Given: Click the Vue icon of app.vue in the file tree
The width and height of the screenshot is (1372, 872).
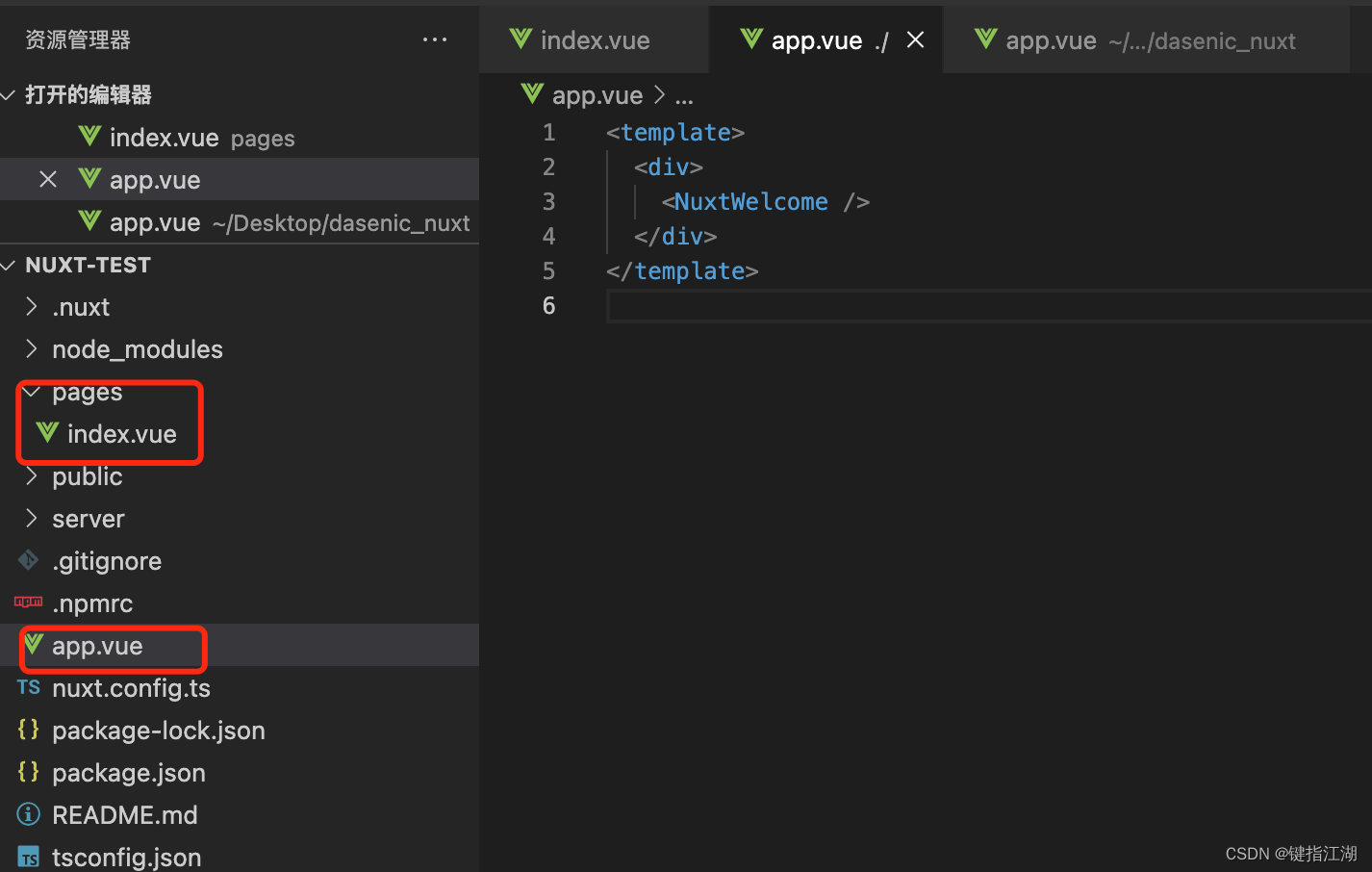Looking at the screenshot, I should click(x=34, y=644).
